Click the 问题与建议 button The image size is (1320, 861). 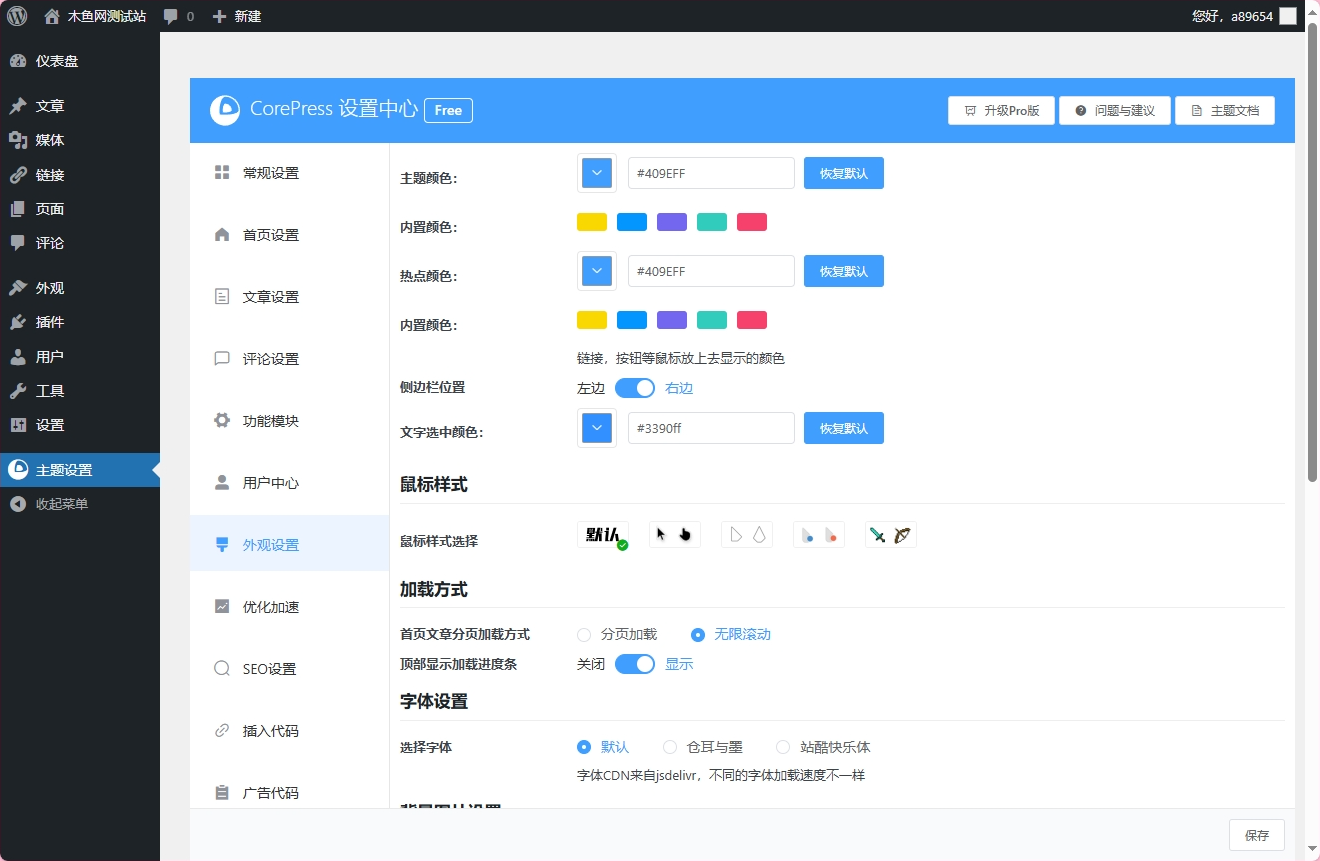tap(1115, 111)
